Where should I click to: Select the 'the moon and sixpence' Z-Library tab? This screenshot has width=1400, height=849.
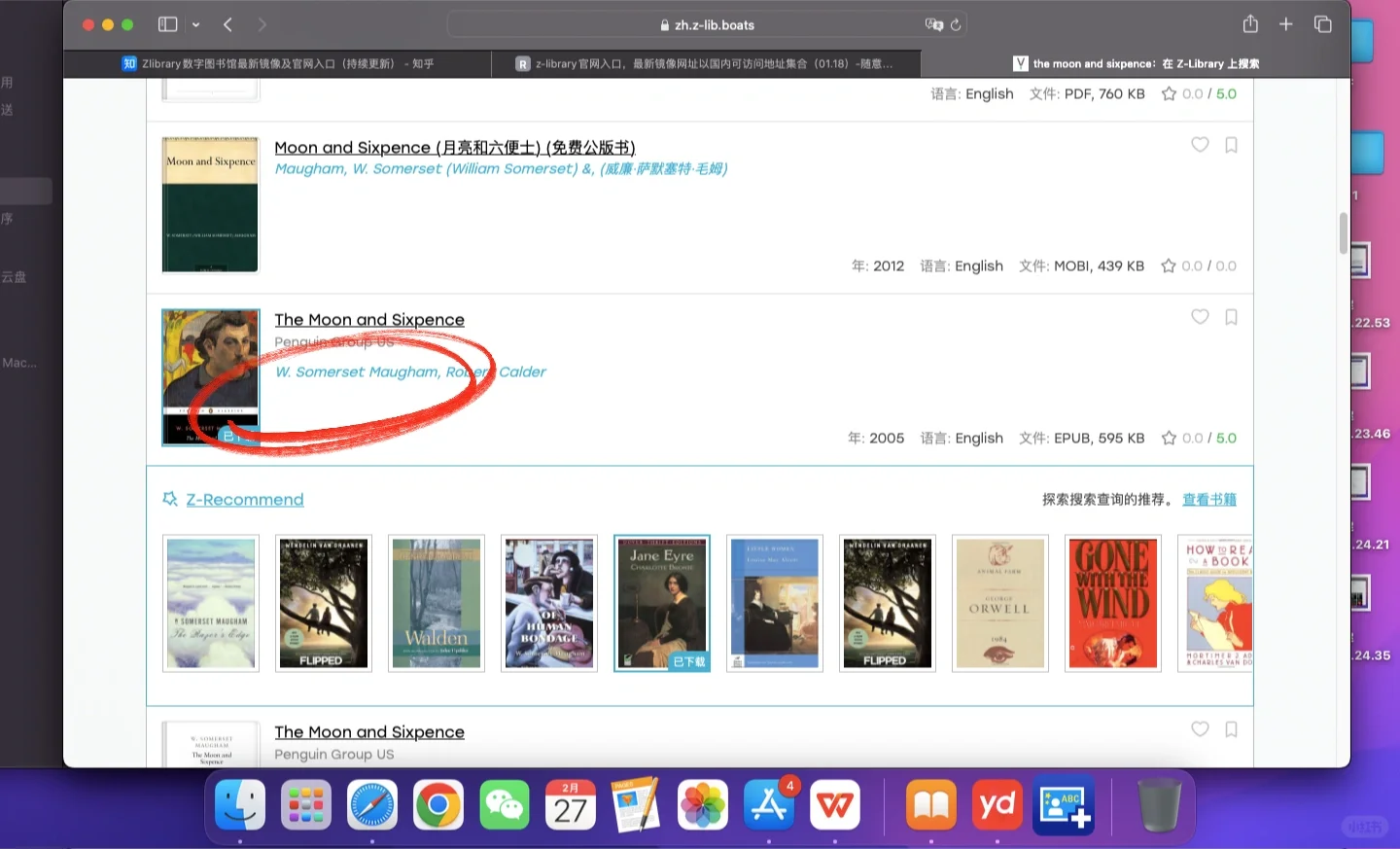[x=1136, y=63]
